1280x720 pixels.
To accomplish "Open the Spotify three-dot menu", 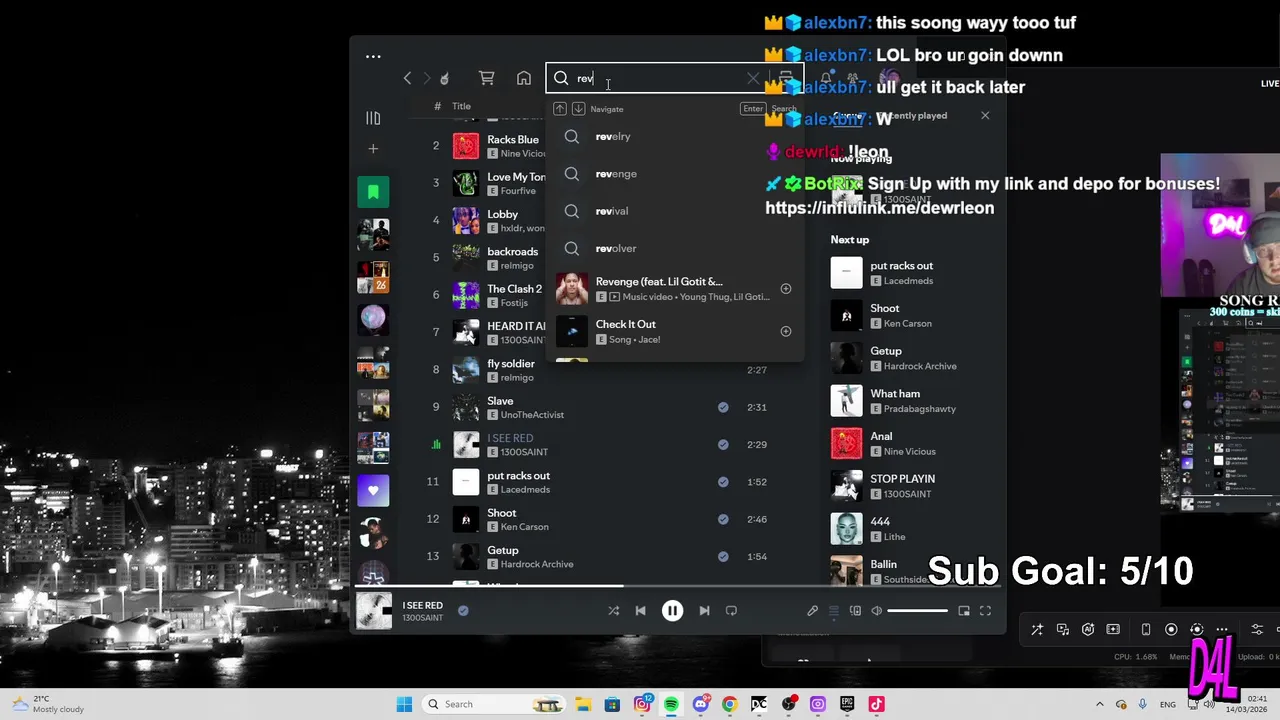I will click(x=373, y=57).
